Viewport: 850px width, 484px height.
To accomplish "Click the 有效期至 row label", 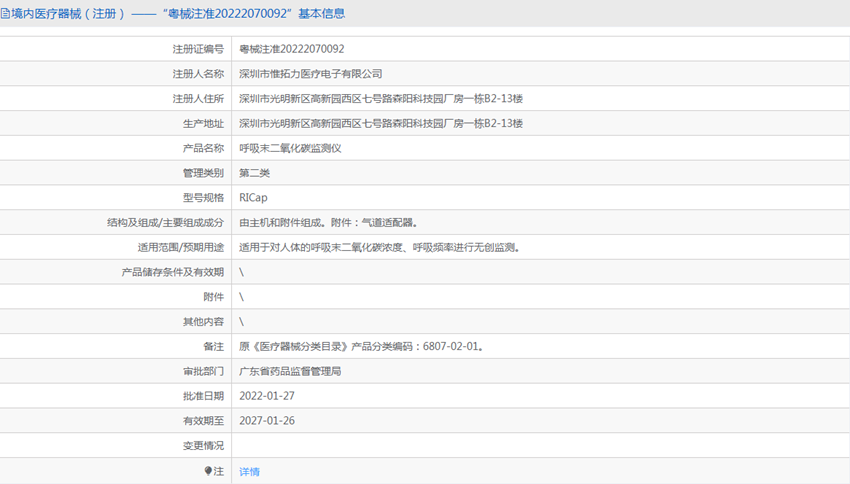I will click(x=203, y=421).
